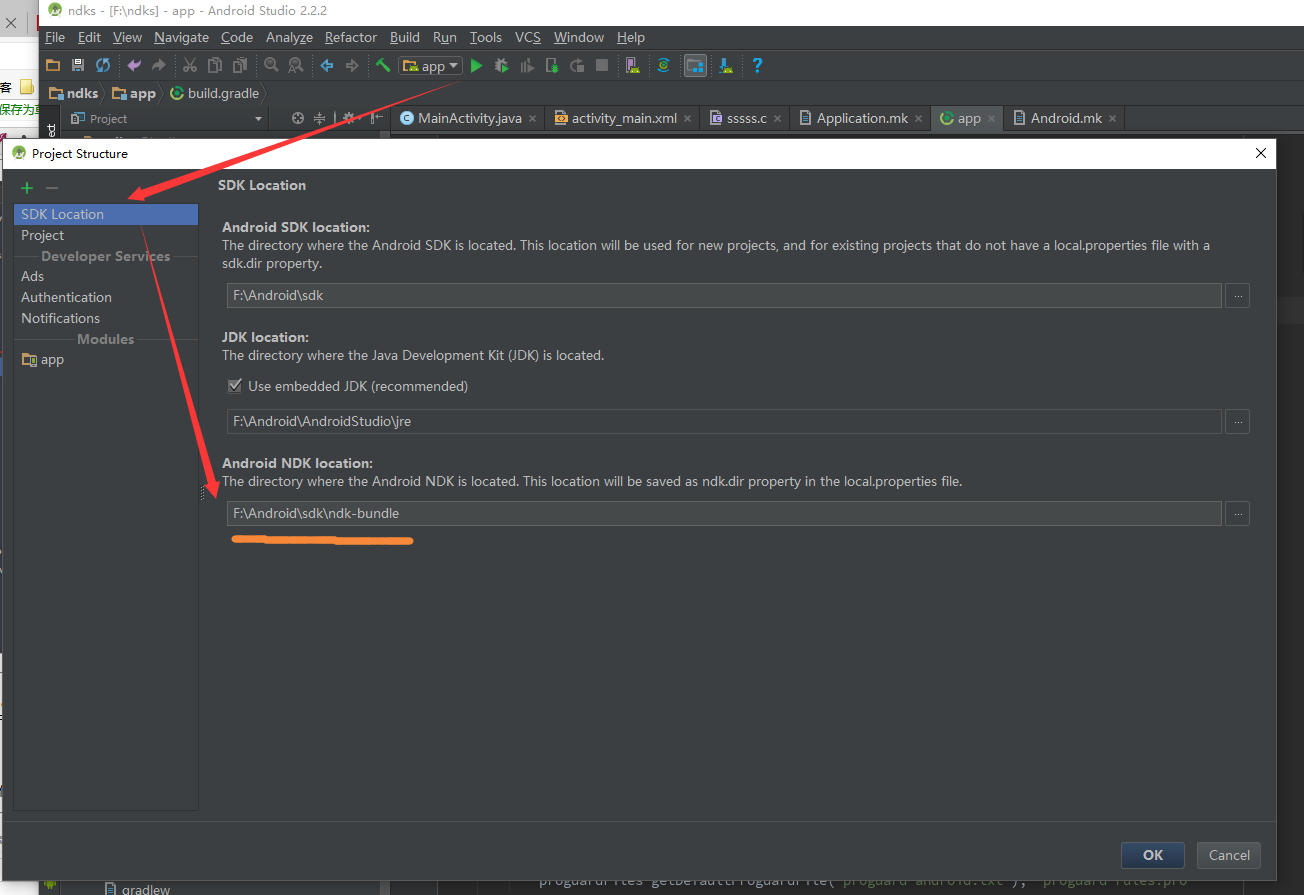Screen dimensions: 1304x895
Task: Click the Find magnifier icon
Action: pyautogui.click(x=271, y=65)
